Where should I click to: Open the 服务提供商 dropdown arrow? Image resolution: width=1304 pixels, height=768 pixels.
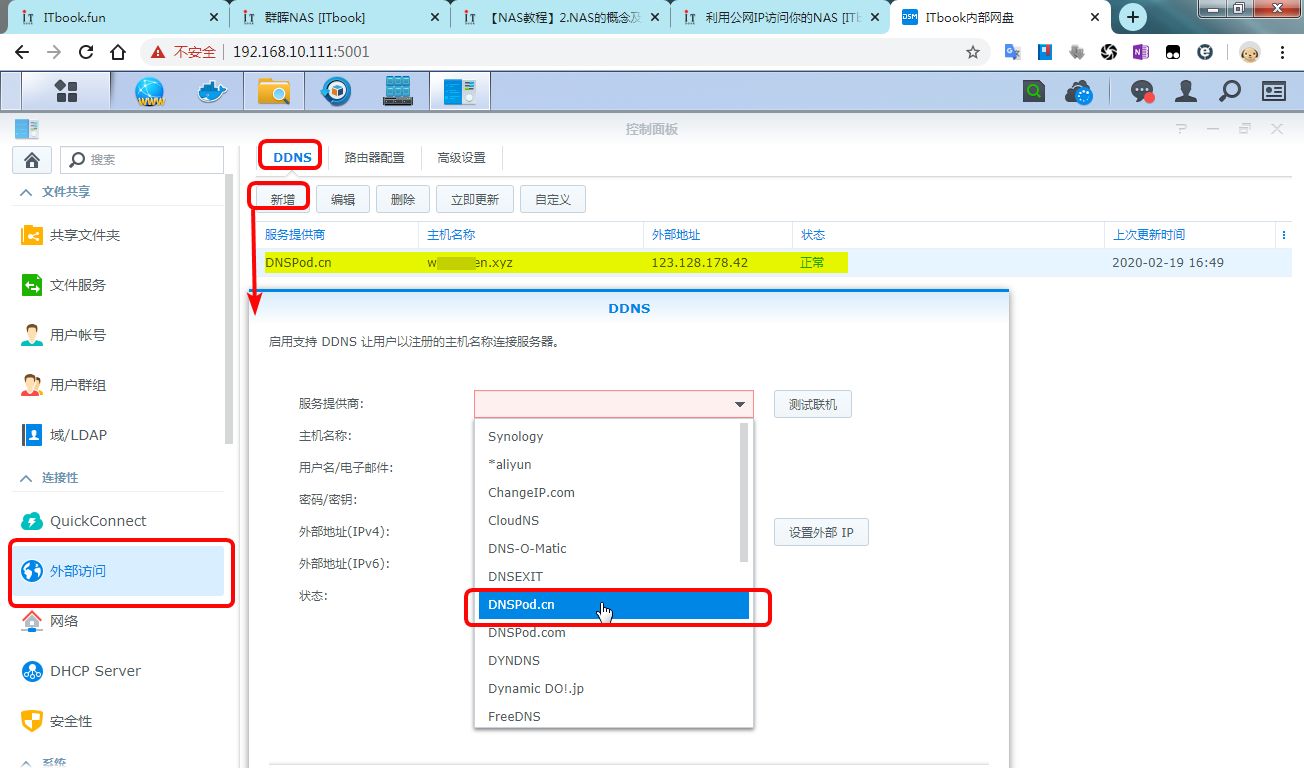(740, 404)
